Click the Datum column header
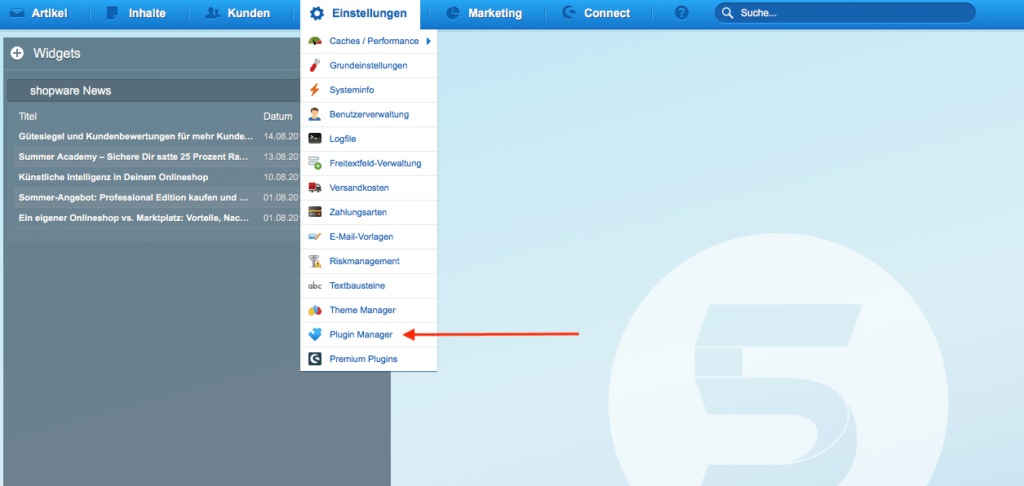1024x486 pixels. coord(278,116)
